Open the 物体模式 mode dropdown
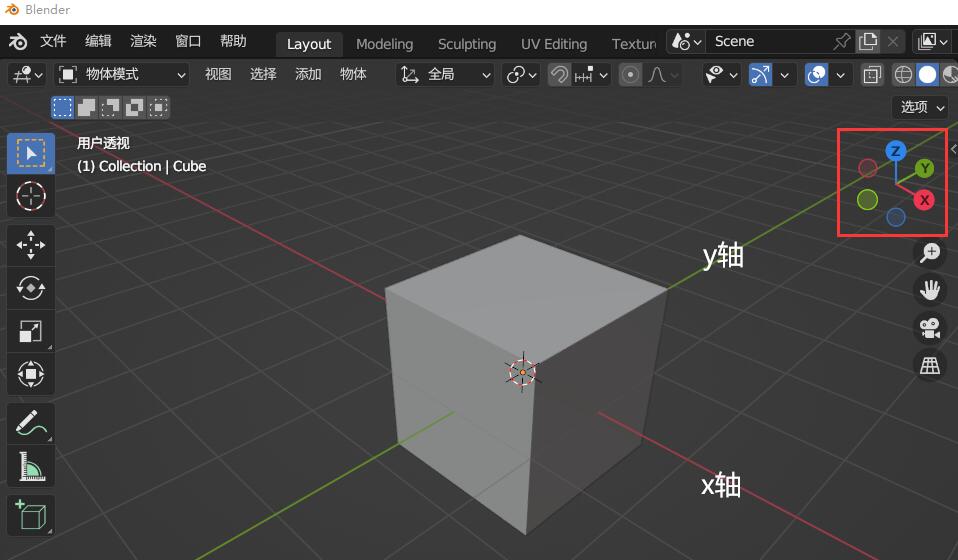The height and width of the screenshot is (560, 958). (122, 75)
